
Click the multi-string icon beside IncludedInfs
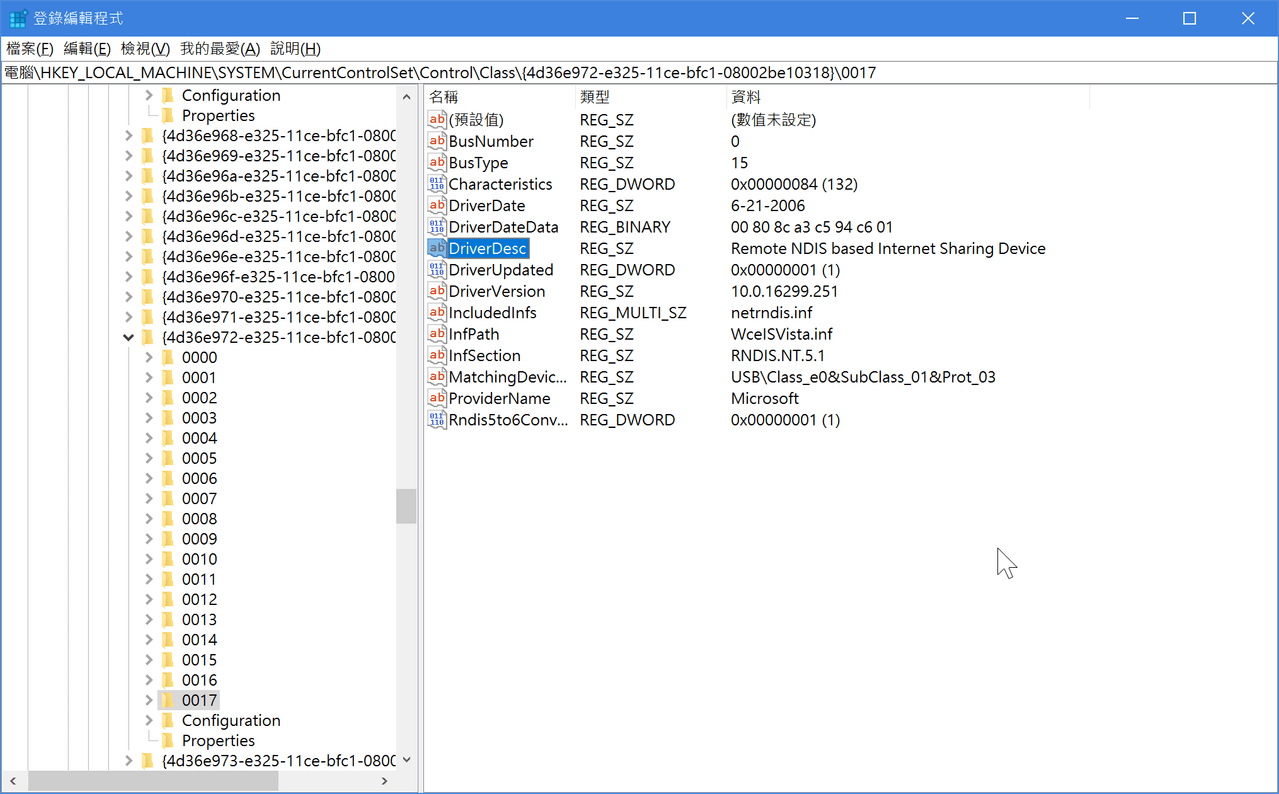pos(436,312)
